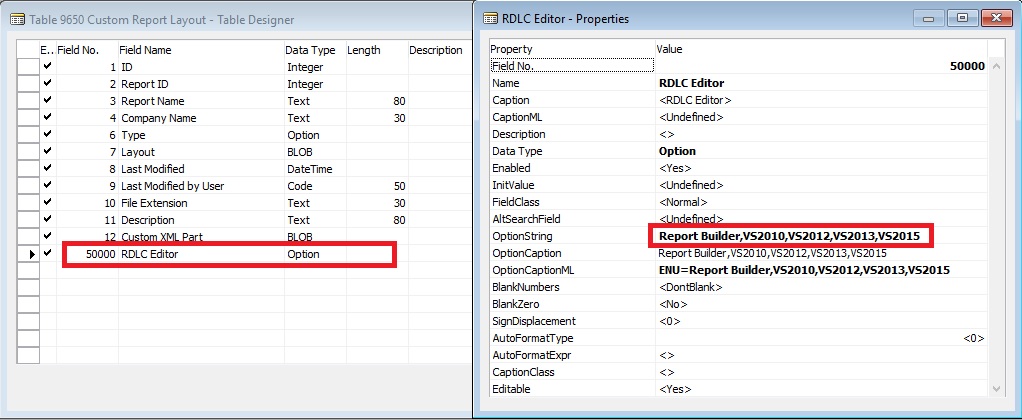
Task: Click the OptionString property value
Action: tap(790, 236)
